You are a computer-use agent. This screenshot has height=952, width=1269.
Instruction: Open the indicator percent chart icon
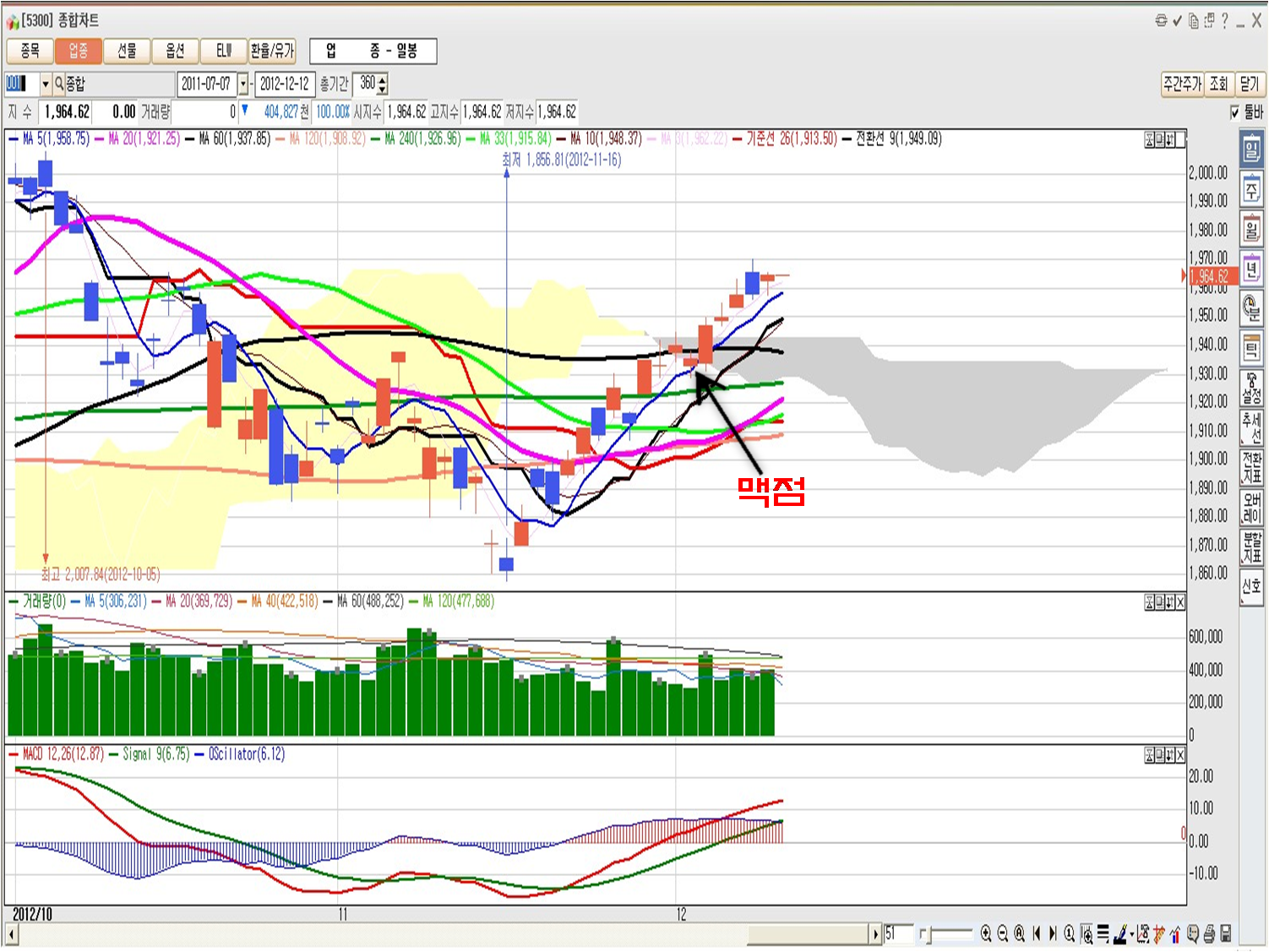click(x=1143, y=933)
